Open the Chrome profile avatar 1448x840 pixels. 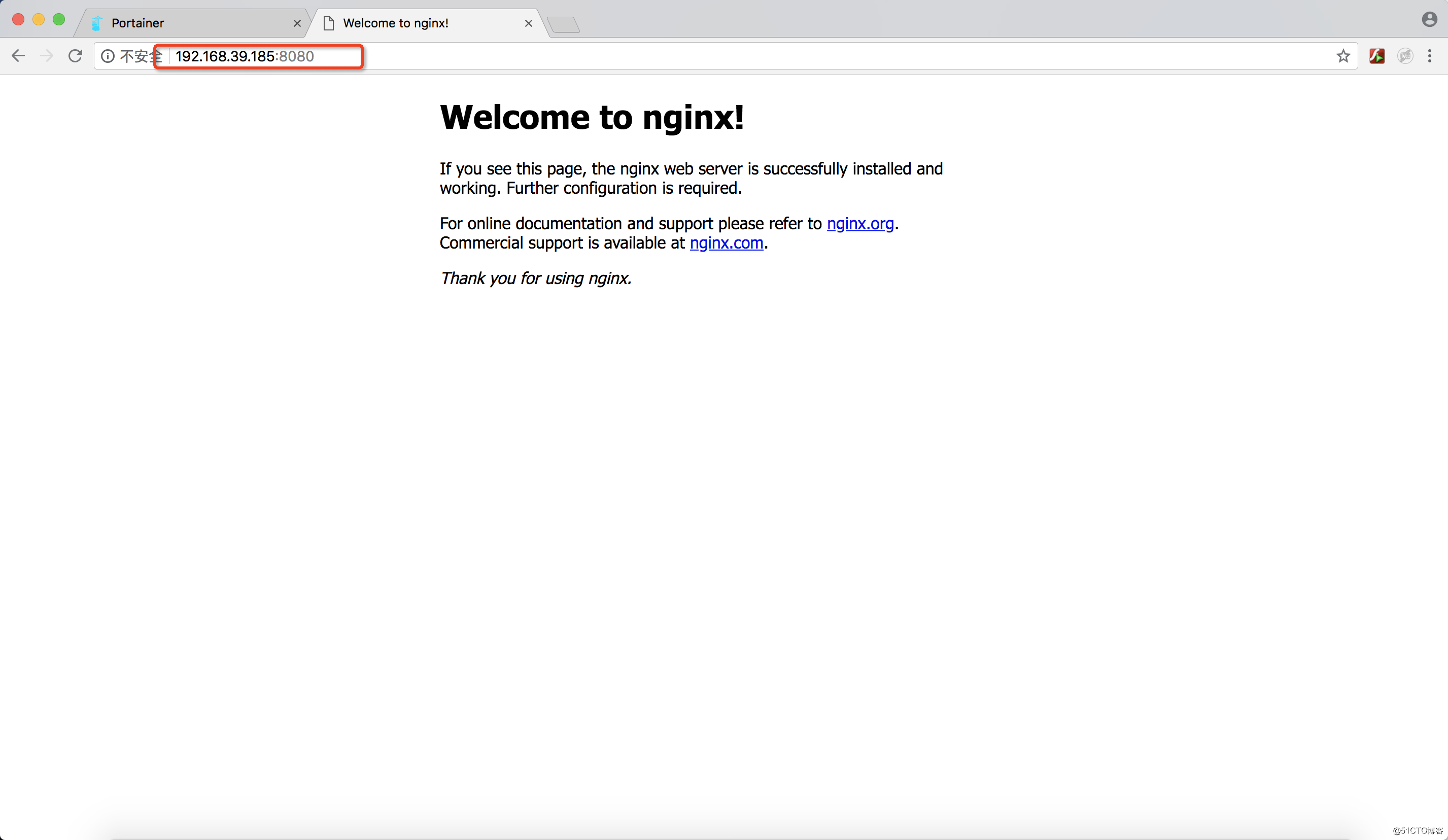[1430, 20]
